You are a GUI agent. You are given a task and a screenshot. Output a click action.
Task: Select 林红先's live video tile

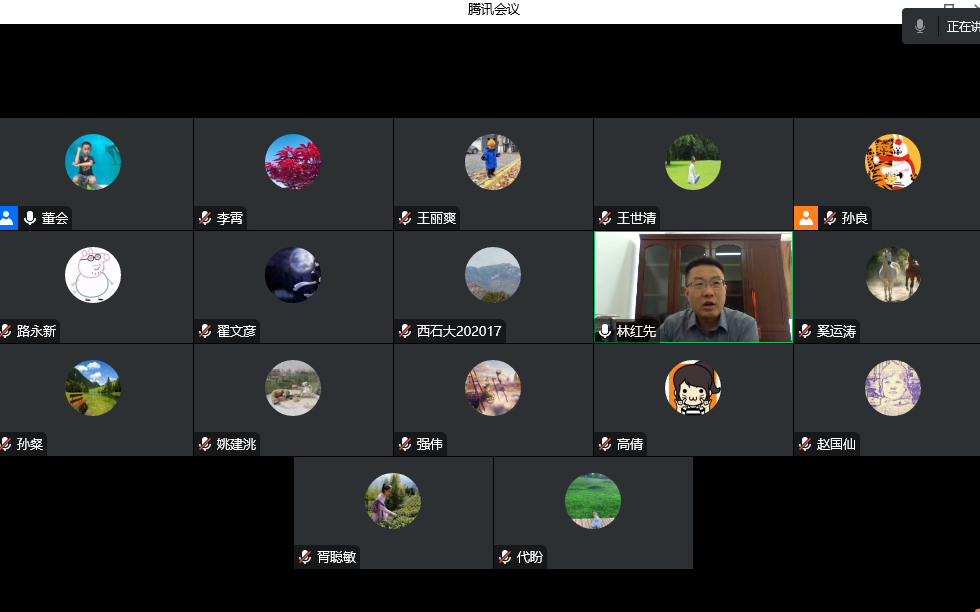click(x=693, y=287)
